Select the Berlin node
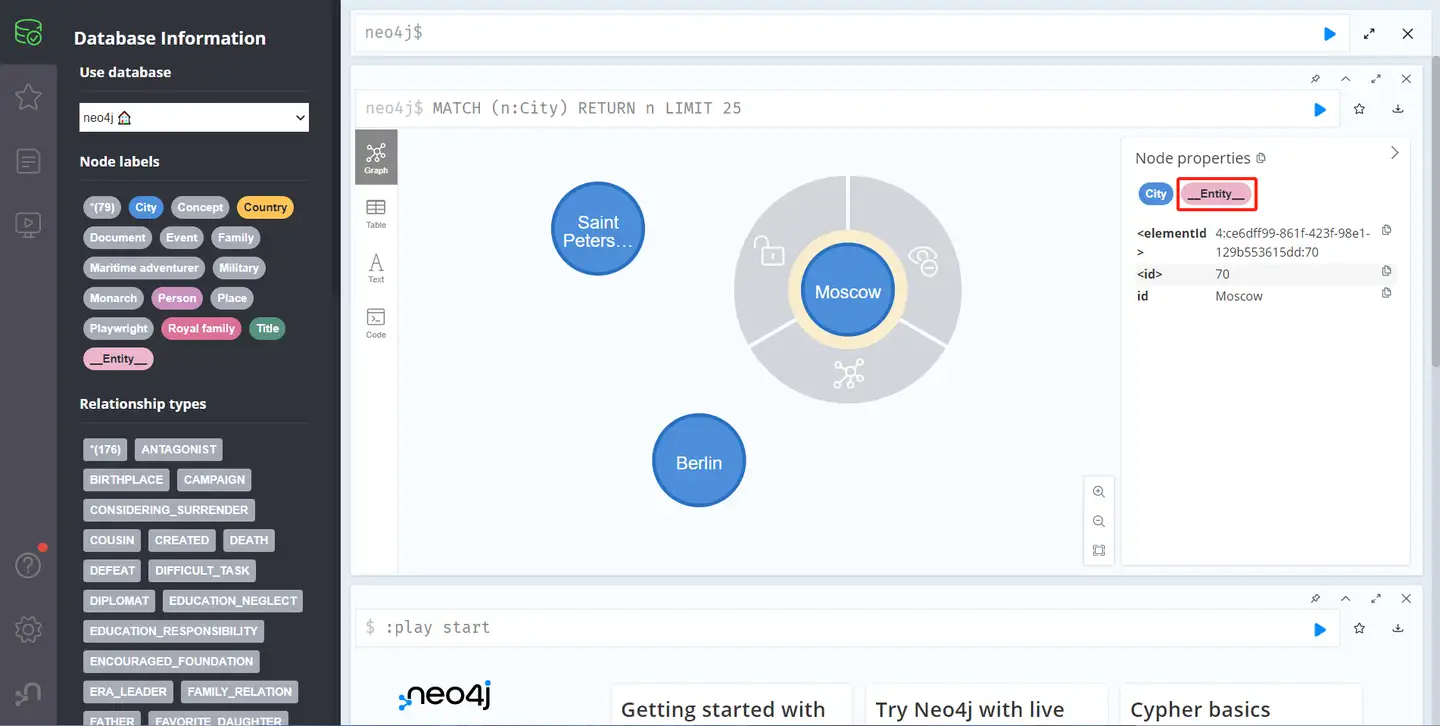Image resolution: width=1440 pixels, height=726 pixels. coord(699,462)
